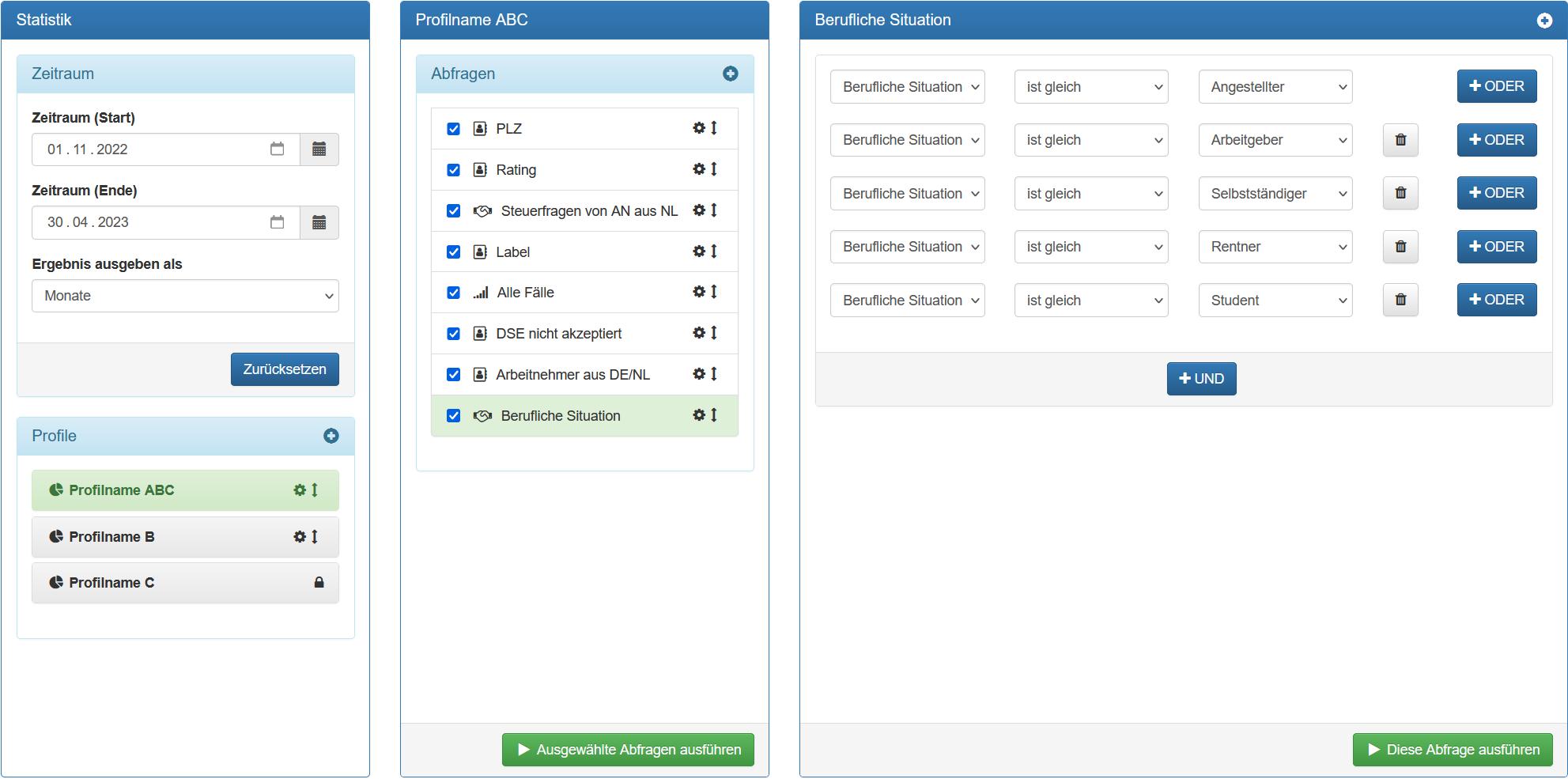Add new query in Abfragen panel
Viewport: 1568px width, 779px height.
[730, 74]
